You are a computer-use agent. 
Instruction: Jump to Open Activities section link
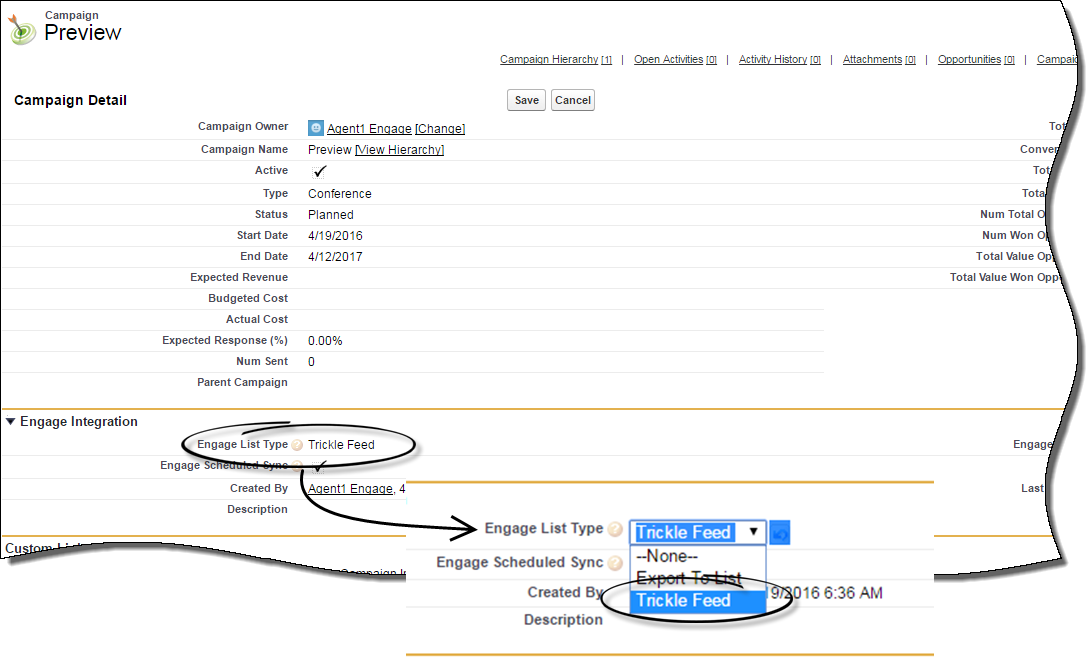[668, 60]
